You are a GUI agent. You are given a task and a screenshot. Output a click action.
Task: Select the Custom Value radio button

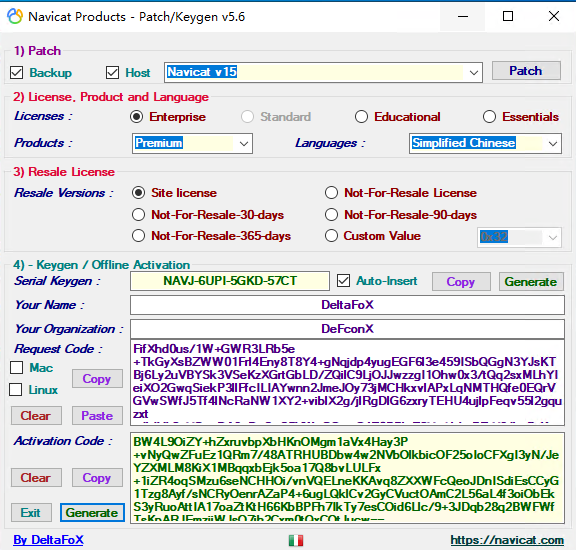coord(331,236)
